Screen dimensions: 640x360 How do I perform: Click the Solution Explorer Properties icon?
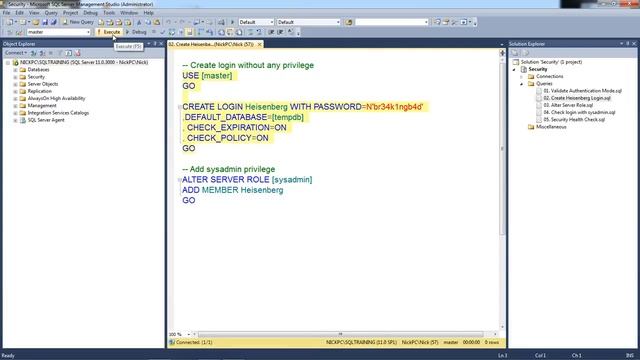point(515,53)
